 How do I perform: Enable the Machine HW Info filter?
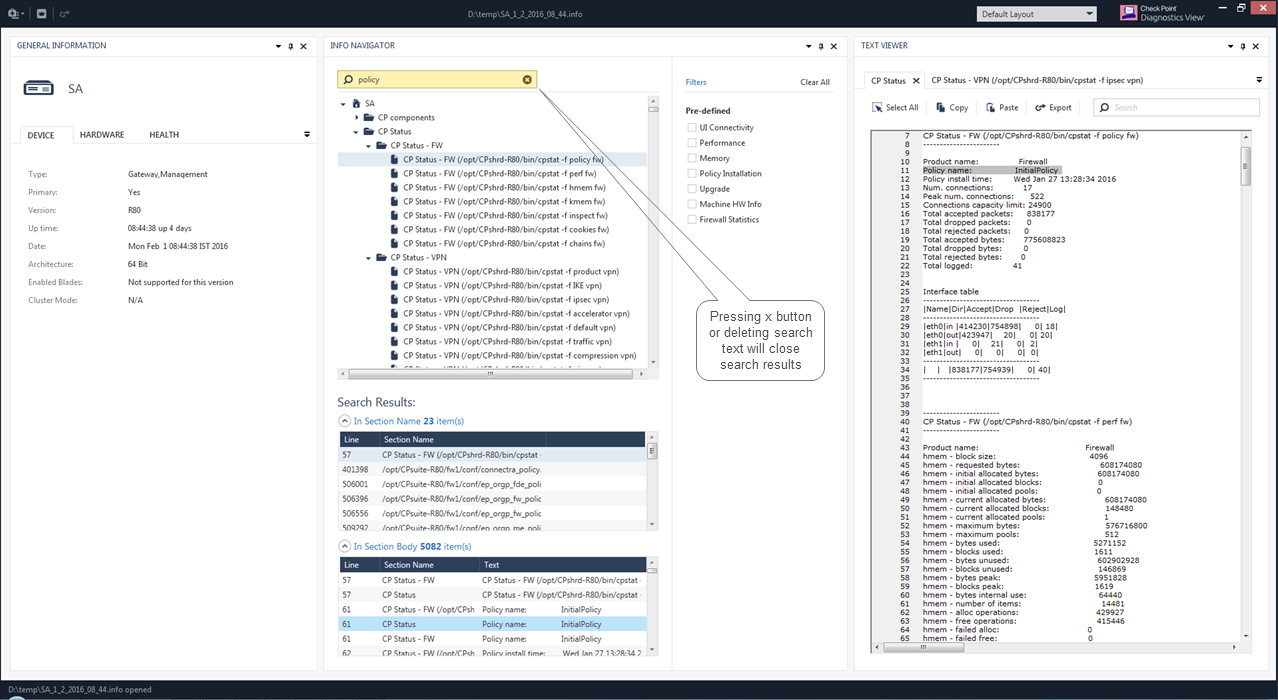click(x=692, y=204)
